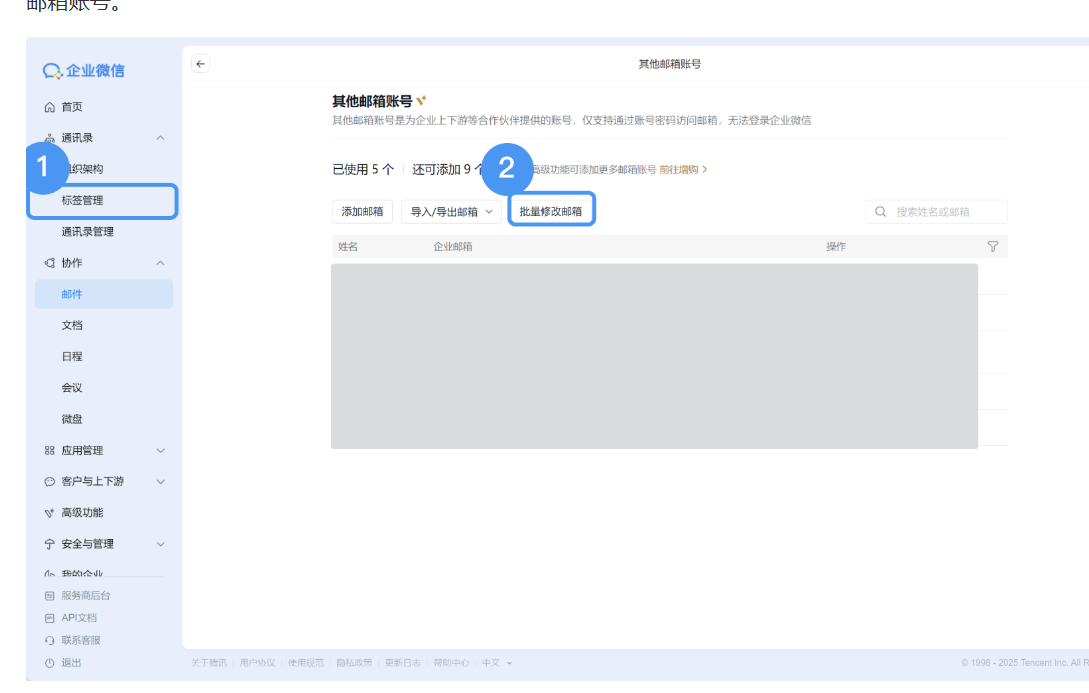Click the back arrow above 其他邮箱账号
The height and width of the screenshot is (693, 1089).
[200, 63]
